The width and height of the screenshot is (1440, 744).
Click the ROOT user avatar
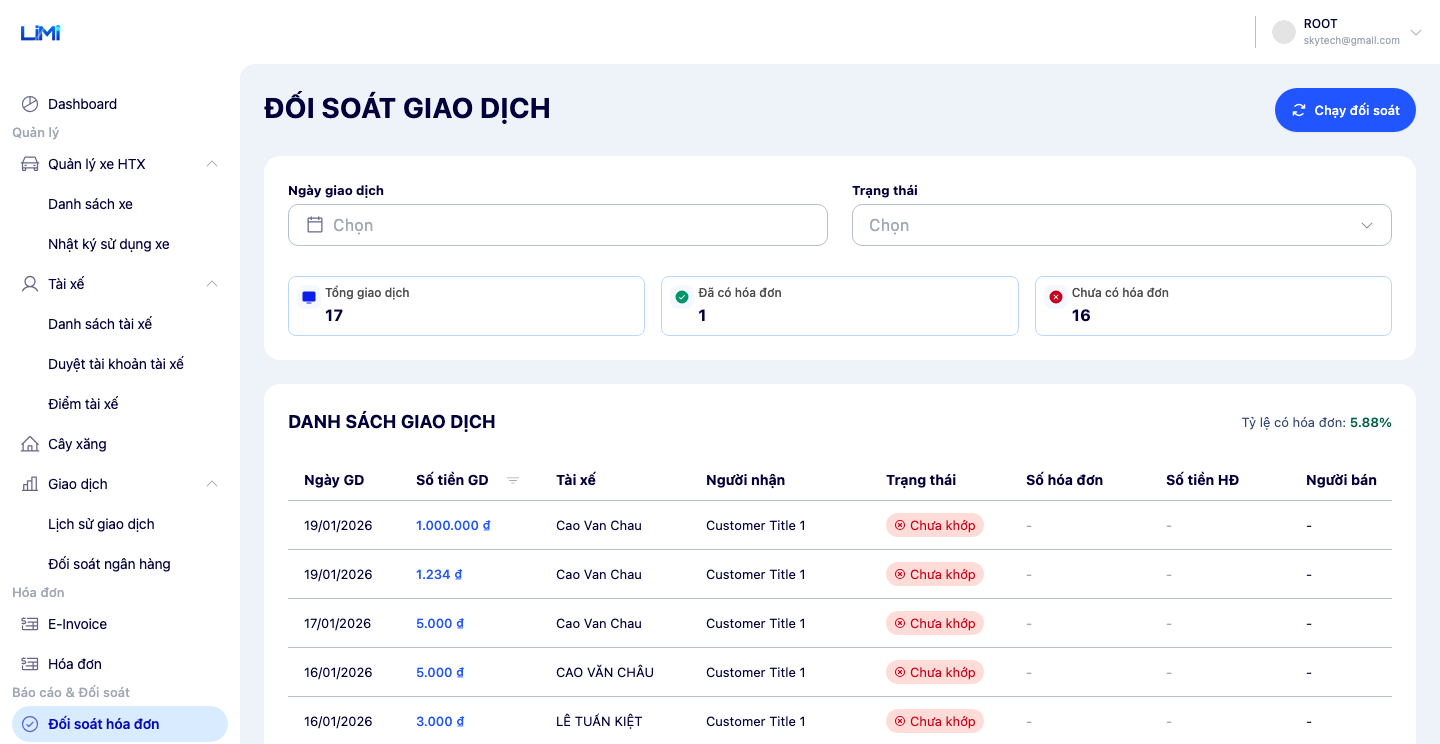click(x=1284, y=32)
